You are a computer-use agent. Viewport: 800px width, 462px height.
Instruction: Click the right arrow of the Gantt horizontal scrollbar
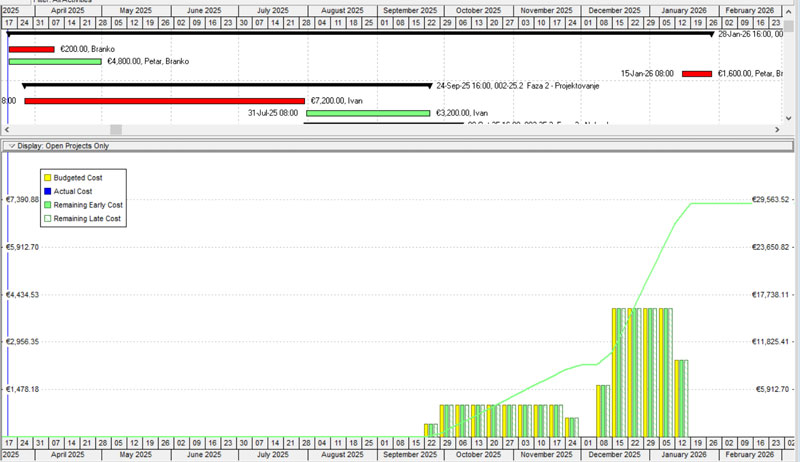[x=778, y=130]
